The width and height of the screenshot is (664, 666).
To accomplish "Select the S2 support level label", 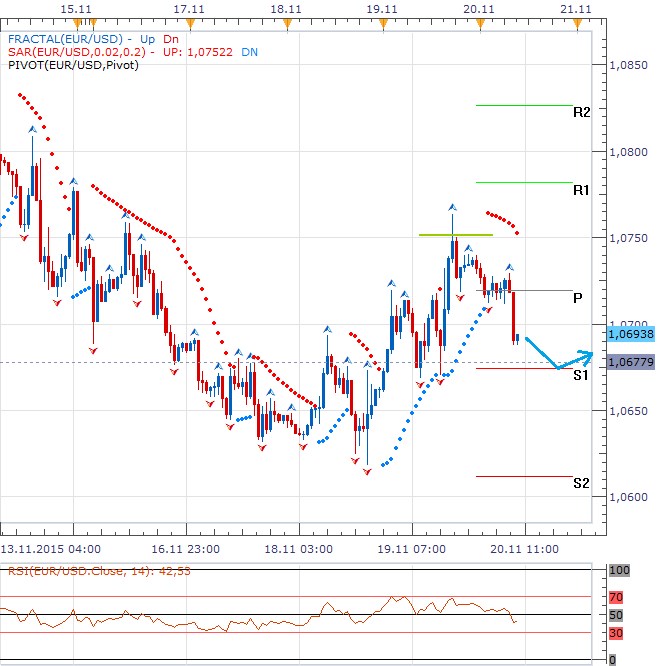I will (581, 483).
